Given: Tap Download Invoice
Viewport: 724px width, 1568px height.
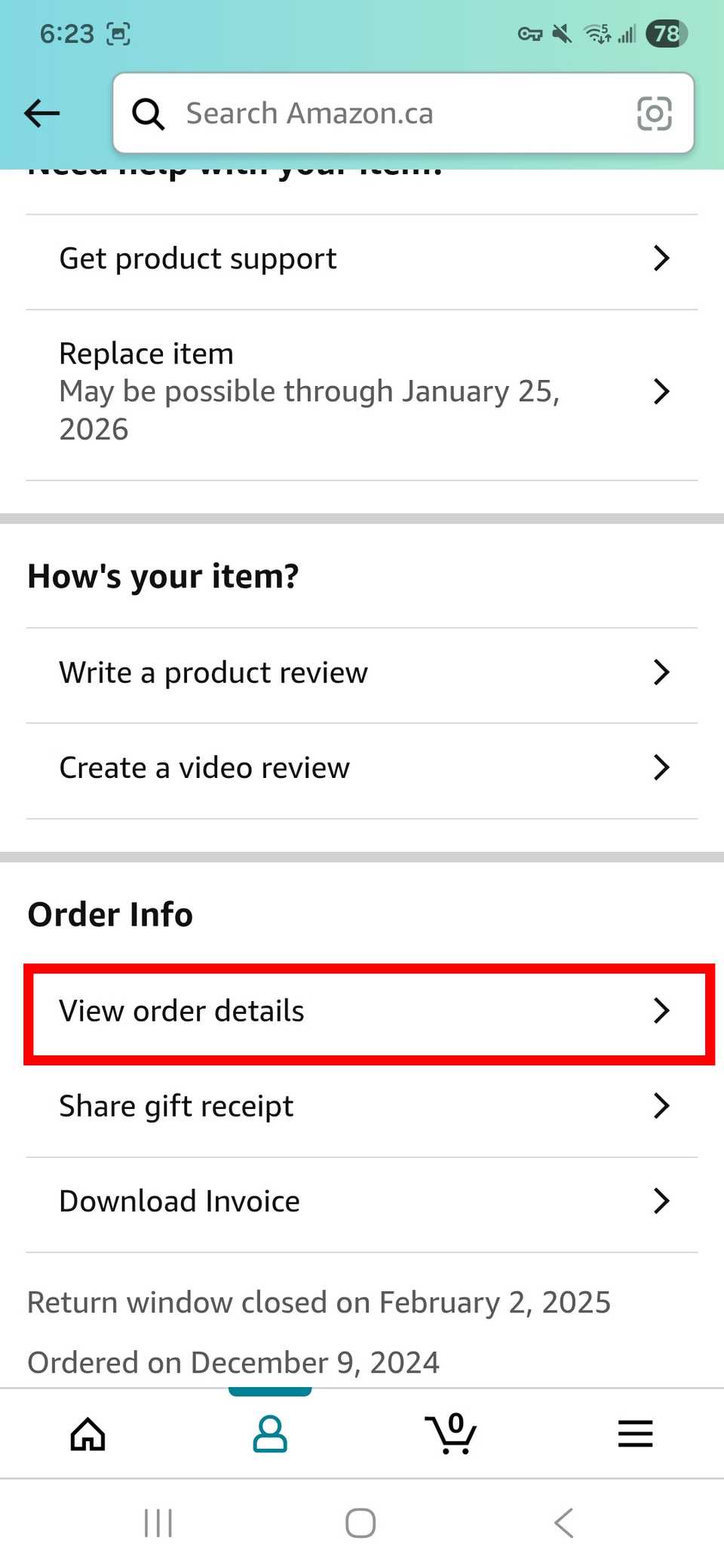Looking at the screenshot, I should point(362,1201).
